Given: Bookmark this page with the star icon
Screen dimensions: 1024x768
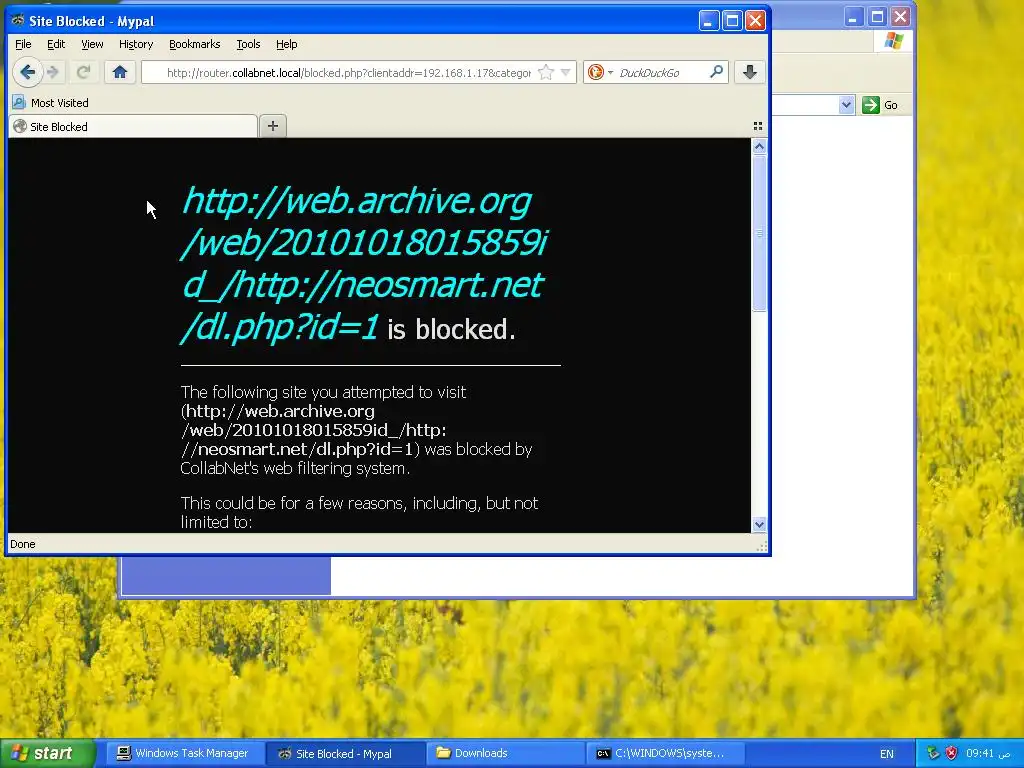Looking at the screenshot, I should 546,72.
